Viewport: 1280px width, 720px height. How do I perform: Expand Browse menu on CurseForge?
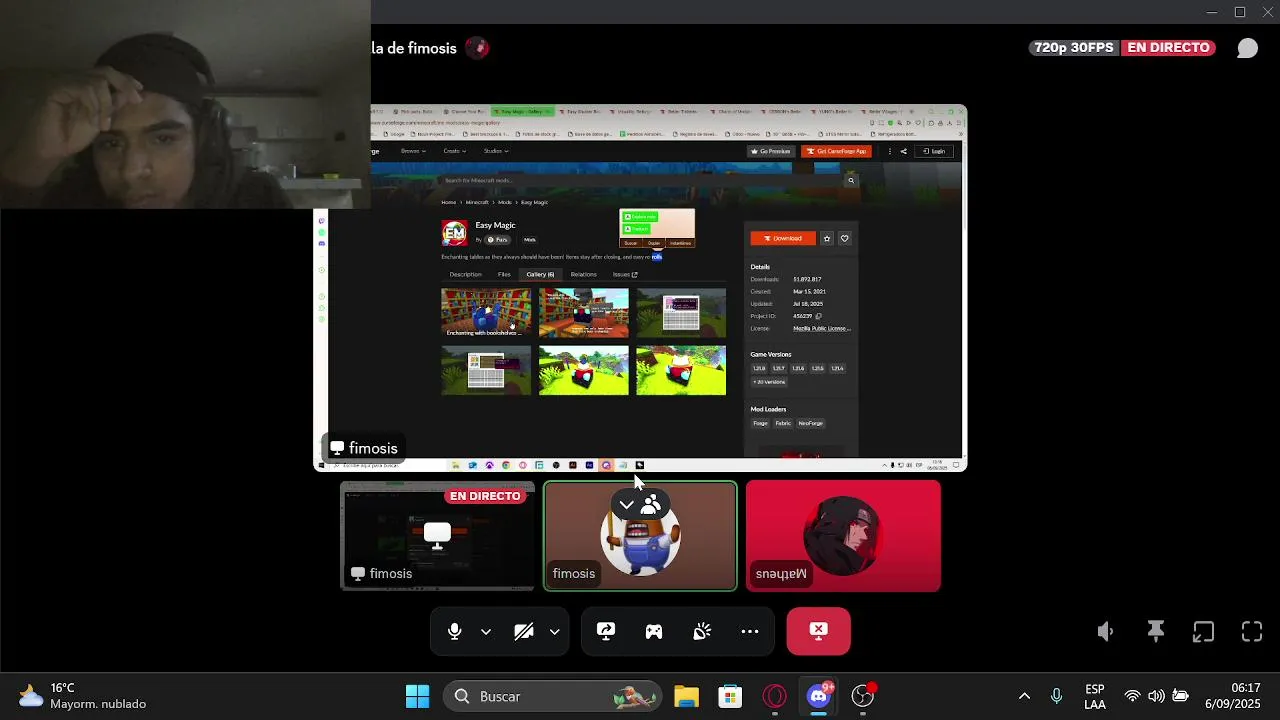[413, 151]
